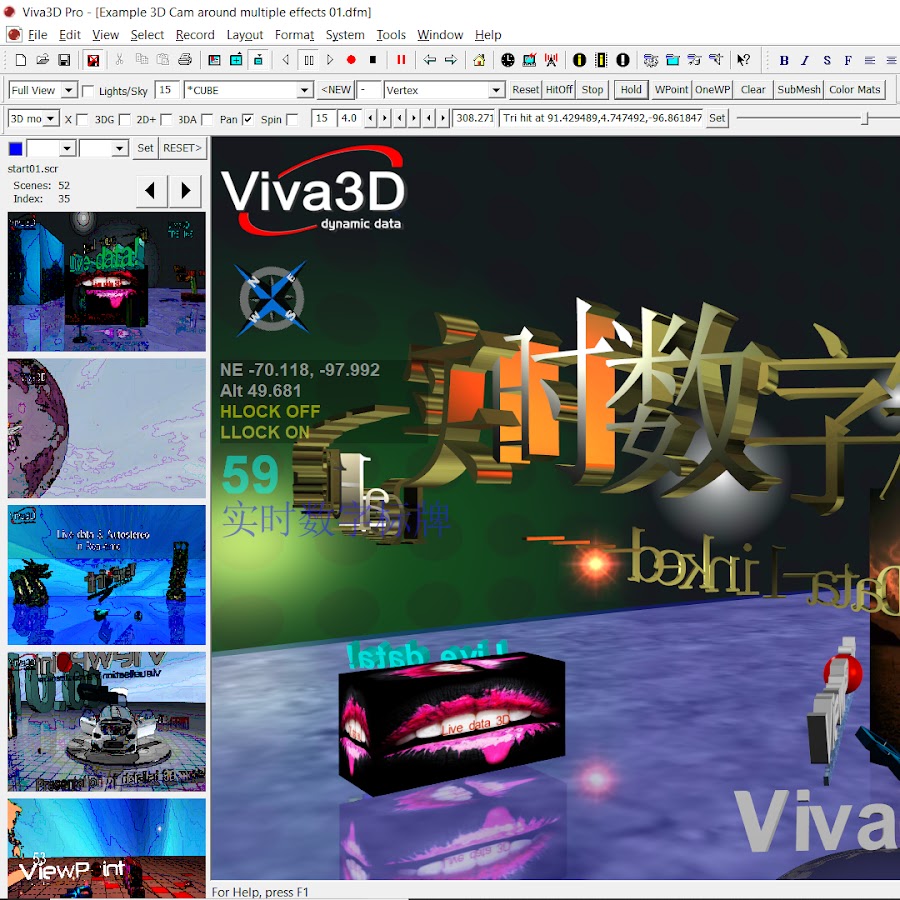Click the Color Mats button
Image resolution: width=900 pixels, height=900 pixels.
[x=854, y=90]
